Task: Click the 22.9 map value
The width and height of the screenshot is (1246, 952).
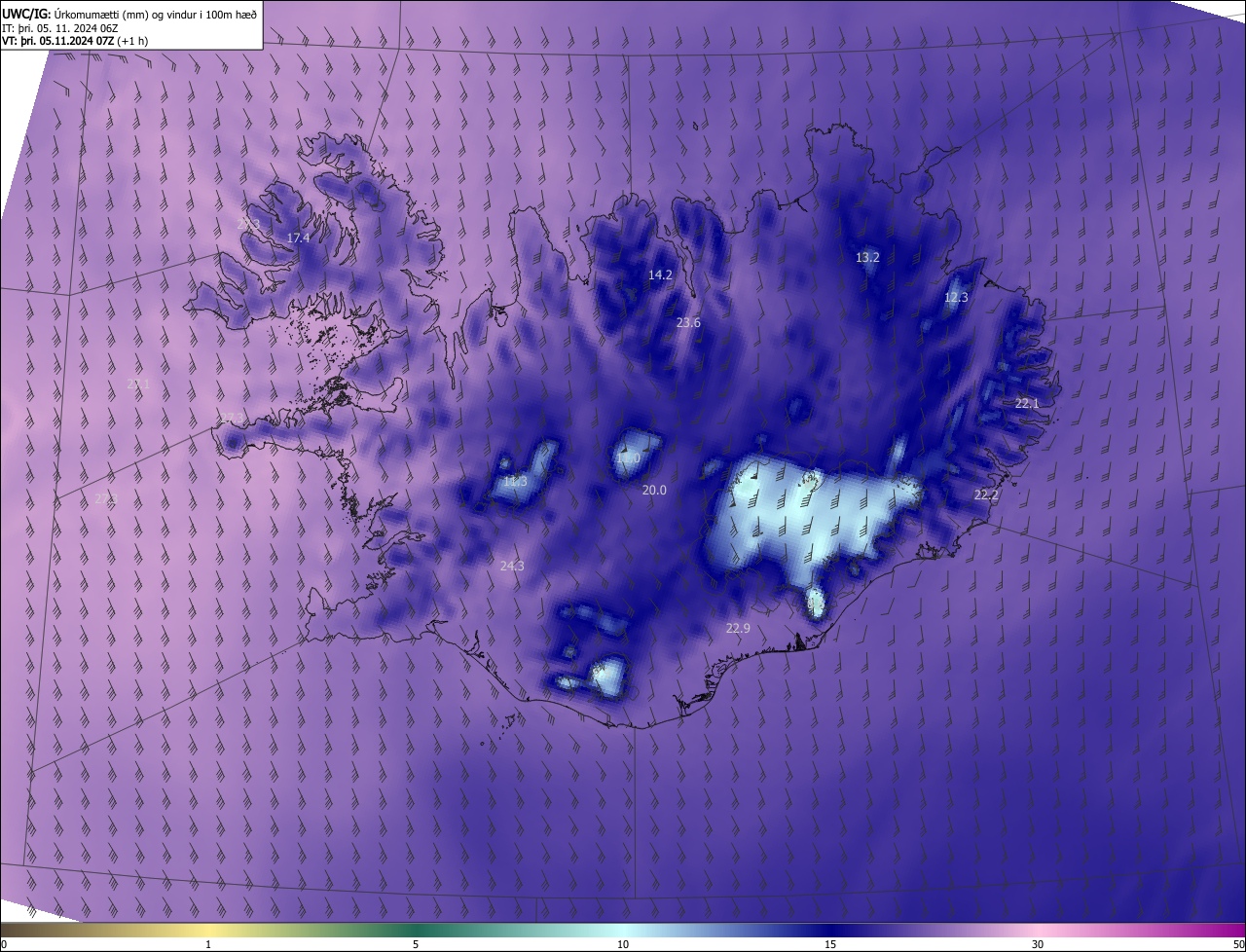Action: point(738,629)
